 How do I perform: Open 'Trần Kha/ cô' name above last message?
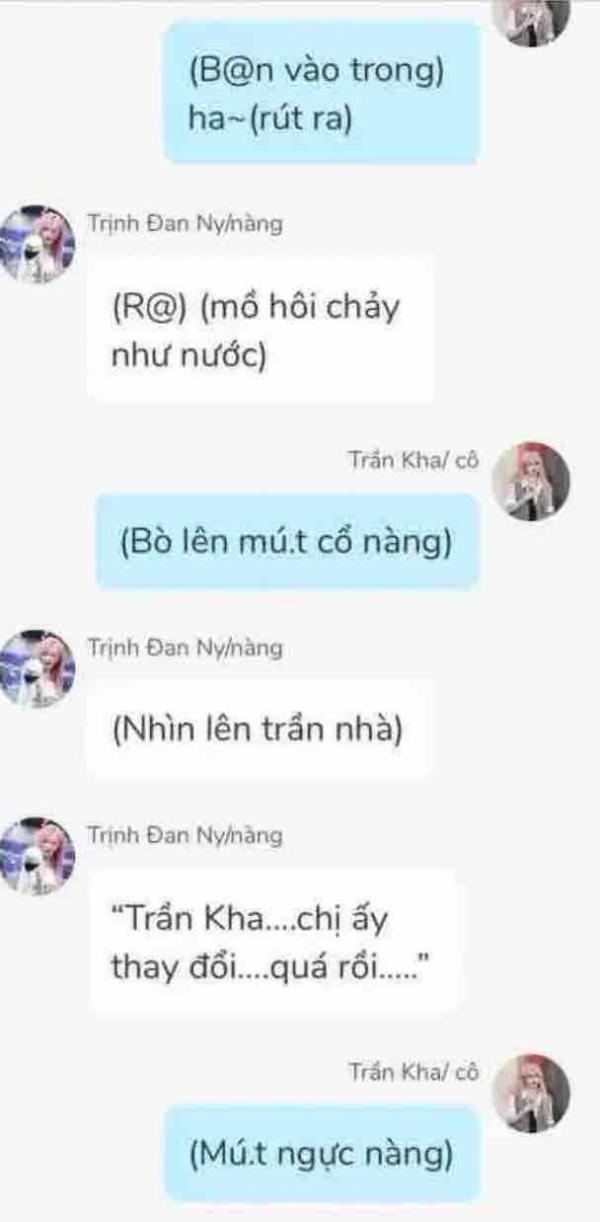click(x=414, y=1072)
